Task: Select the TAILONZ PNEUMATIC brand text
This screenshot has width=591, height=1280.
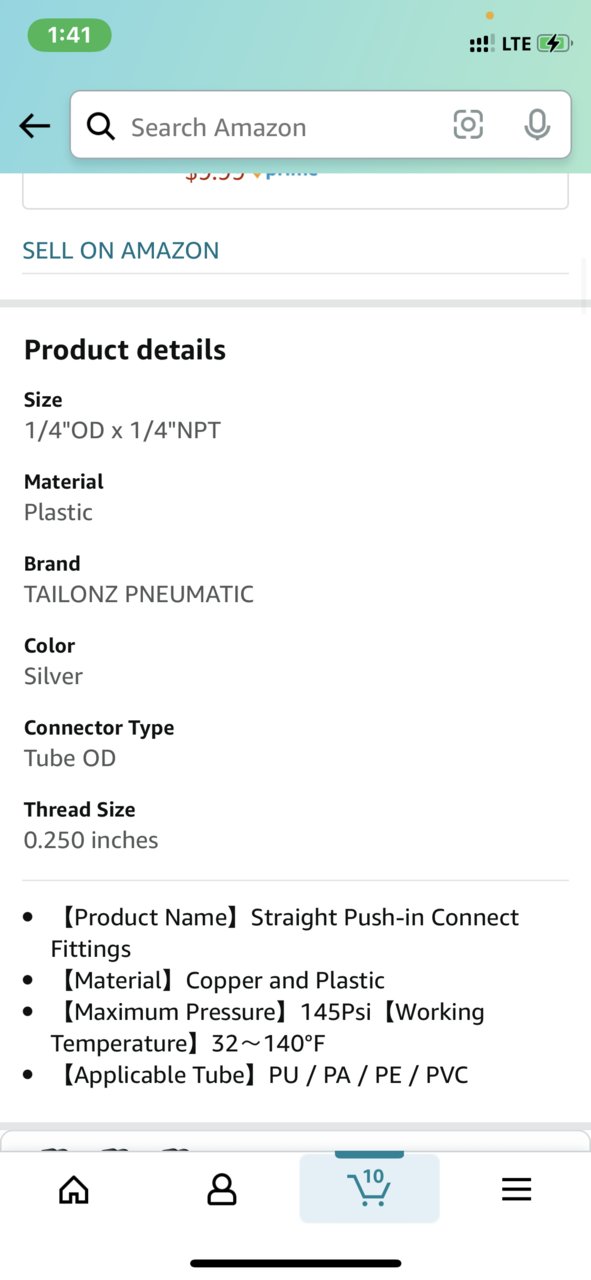Action: click(x=139, y=594)
